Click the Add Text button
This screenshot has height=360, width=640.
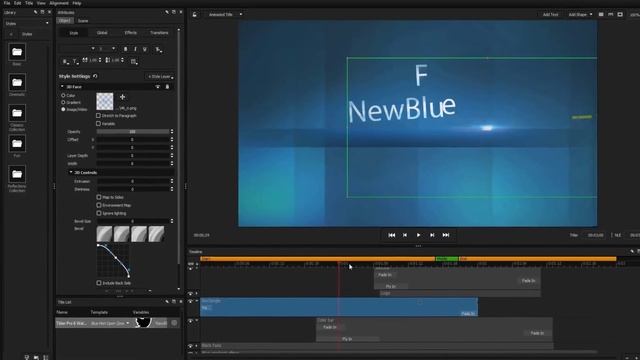[550, 14]
